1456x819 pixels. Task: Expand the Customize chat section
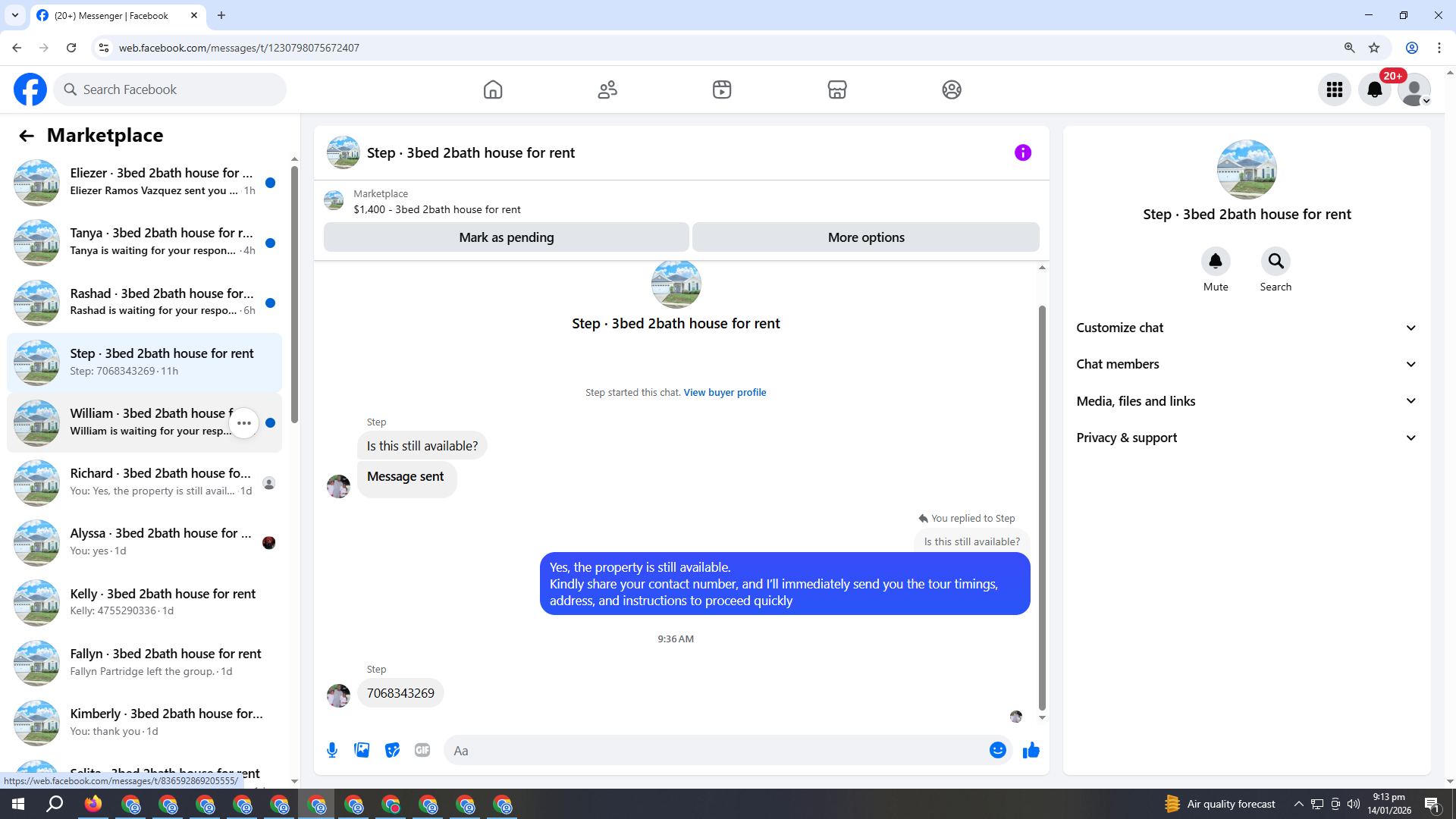click(x=1247, y=328)
